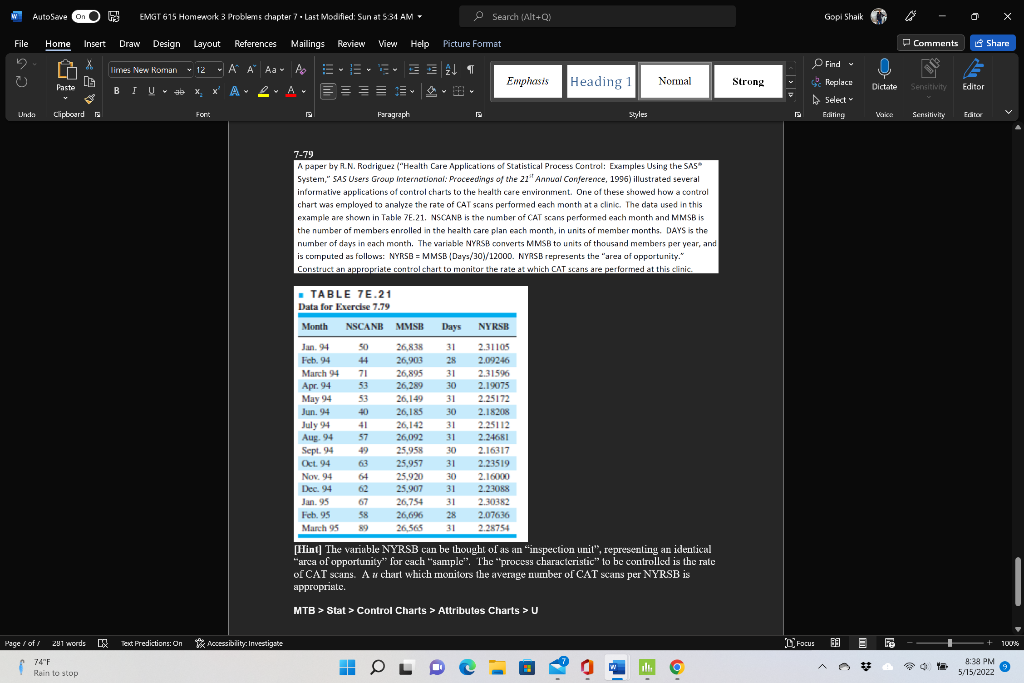The image size is (1024, 683).
Task: Switch to Web Layout view
Action: [x=889, y=643]
